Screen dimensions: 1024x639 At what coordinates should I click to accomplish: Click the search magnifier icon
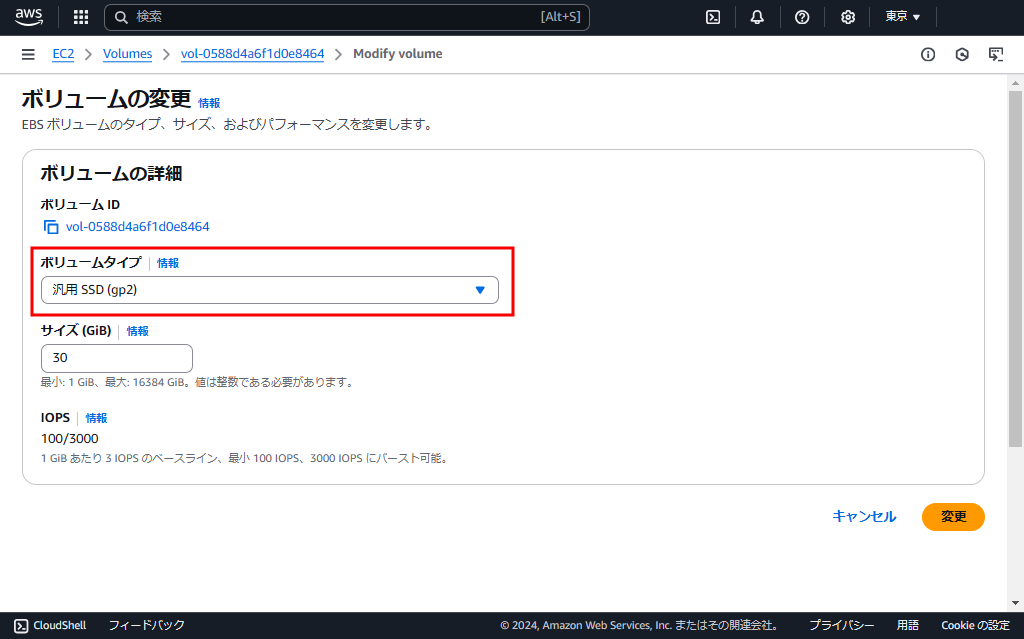121,17
